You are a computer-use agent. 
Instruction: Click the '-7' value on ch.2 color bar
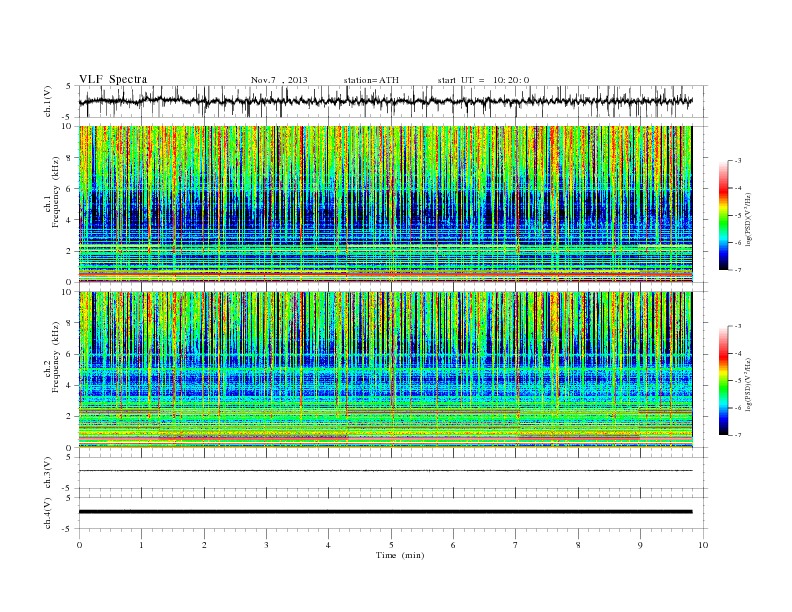click(738, 435)
